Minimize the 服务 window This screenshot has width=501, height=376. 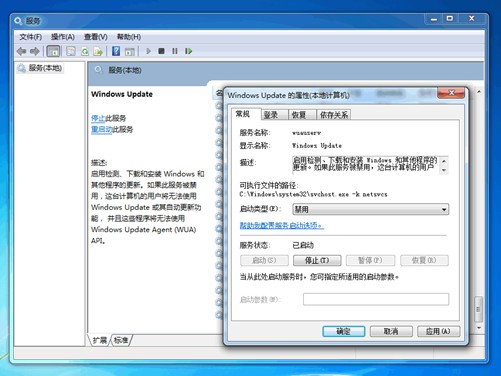(434, 19)
